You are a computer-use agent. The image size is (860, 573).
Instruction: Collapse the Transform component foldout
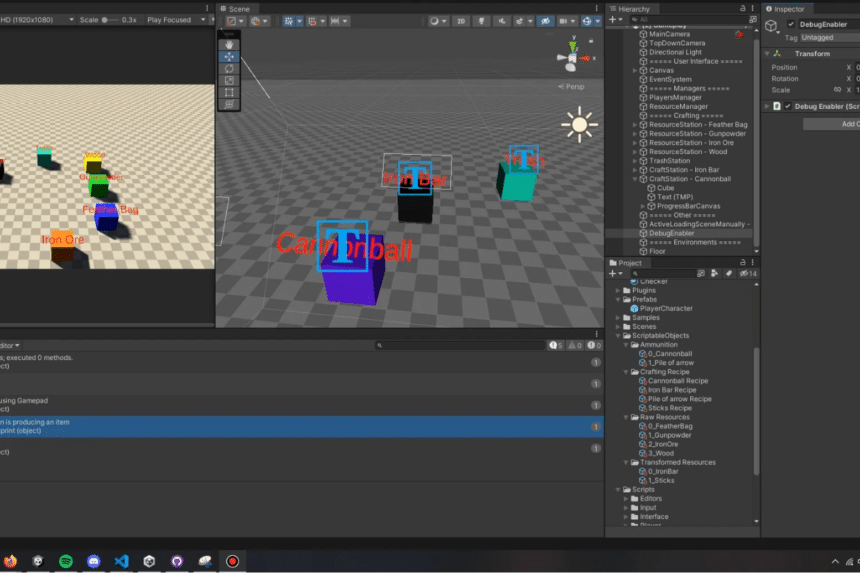767,54
